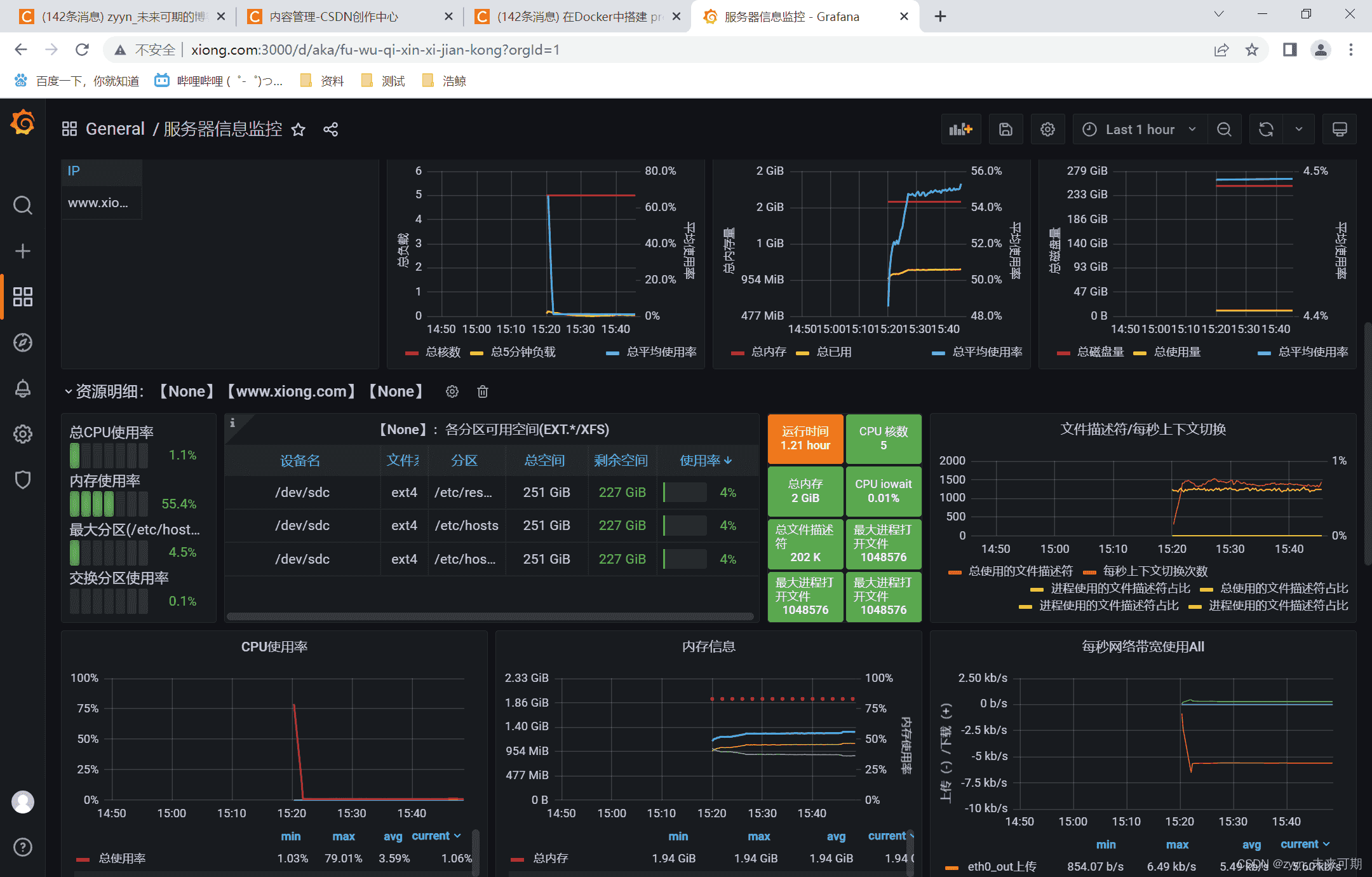Viewport: 1372px width, 877px height.
Task: Open the Search dashboards icon in sidebar
Action: (x=23, y=205)
